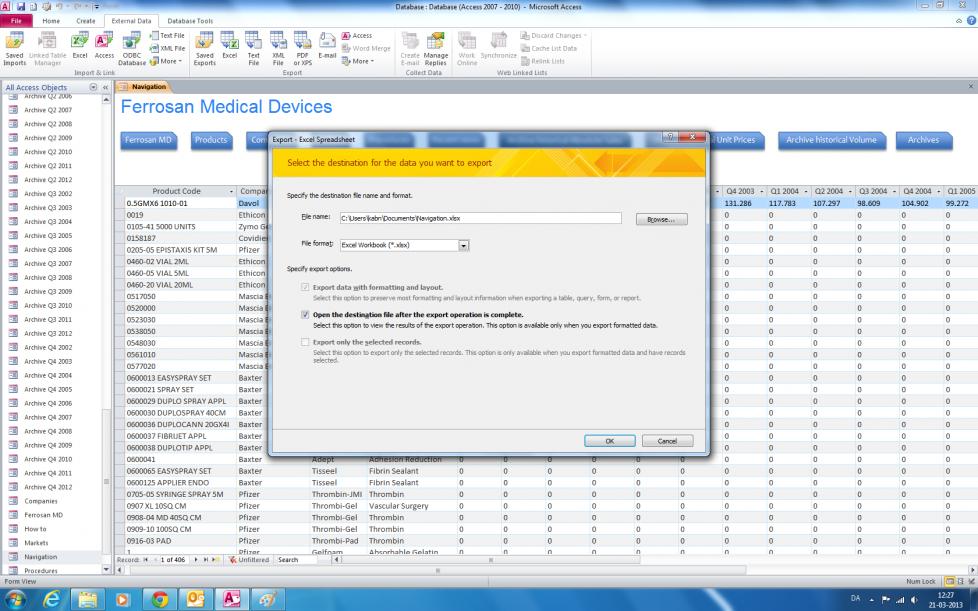Viewport: 978px width, 611px height.
Task: Open the File format dropdown
Action: click(x=463, y=246)
